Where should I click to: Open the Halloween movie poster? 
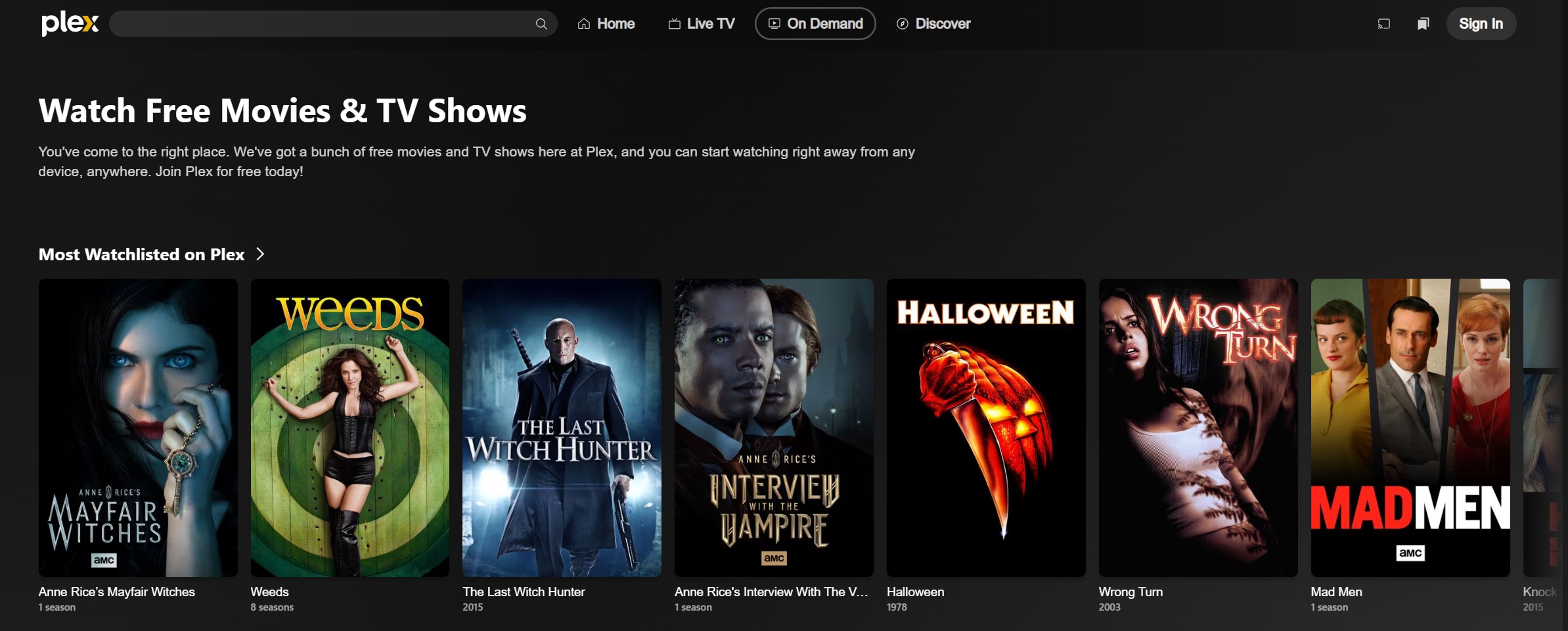click(985, 427)
